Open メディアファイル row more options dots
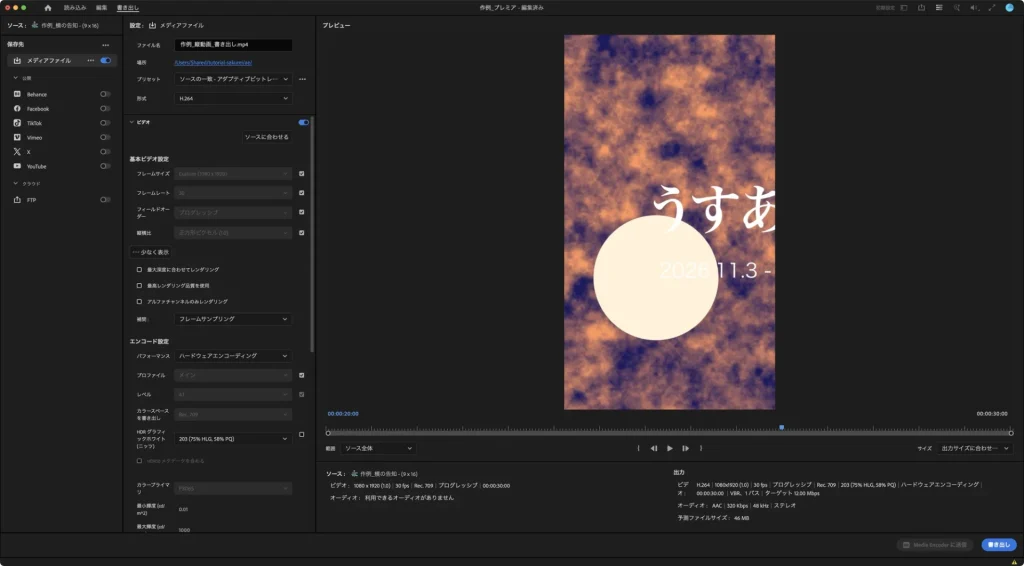This screenshot has width=1024, height=566. click(91, 61)
